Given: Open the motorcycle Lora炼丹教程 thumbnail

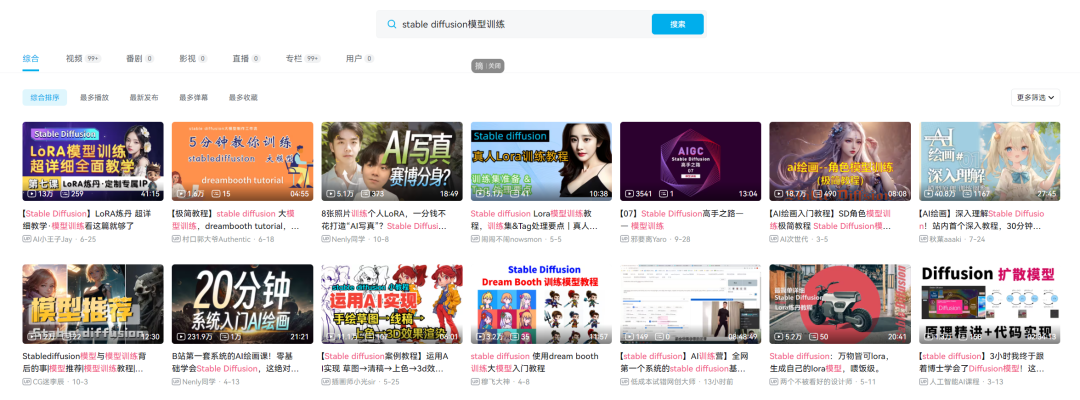Looking at the screenshot, I should [x=840, y=304].
